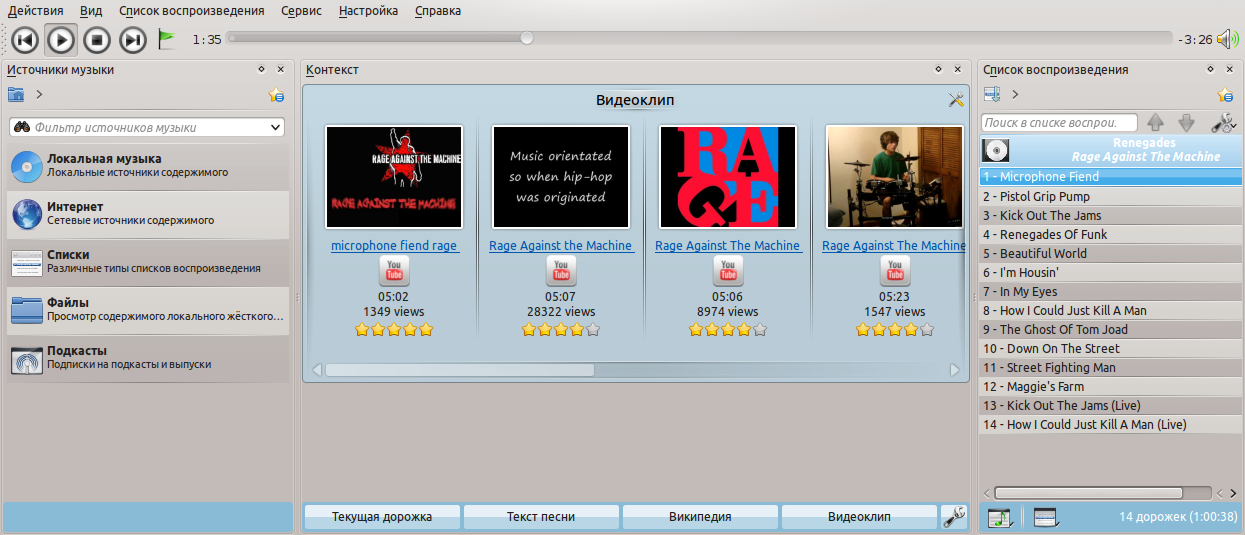Open playlist bookmarks star icon
The height and width of the screenshot is (535, 1245).
(1225, 95)
